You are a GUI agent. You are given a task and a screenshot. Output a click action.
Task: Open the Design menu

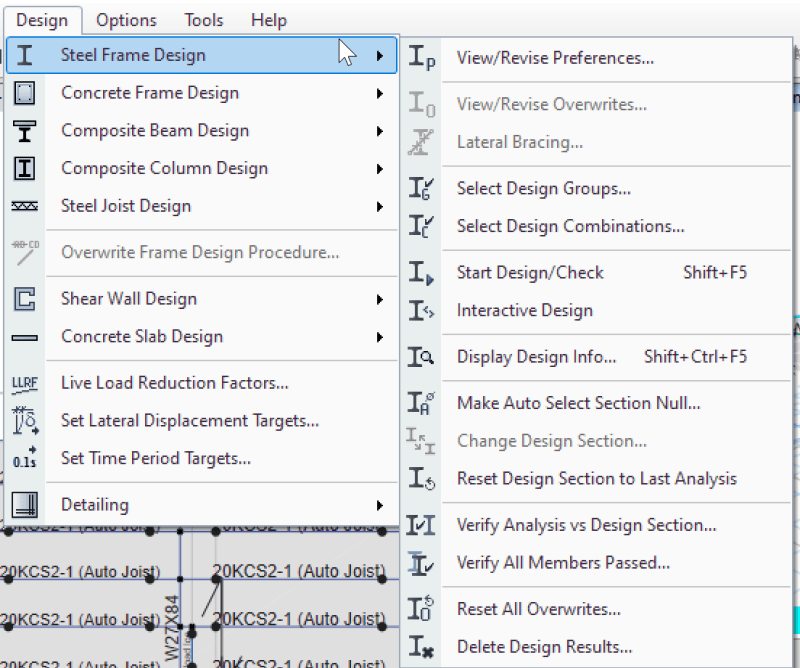point(42,20)
